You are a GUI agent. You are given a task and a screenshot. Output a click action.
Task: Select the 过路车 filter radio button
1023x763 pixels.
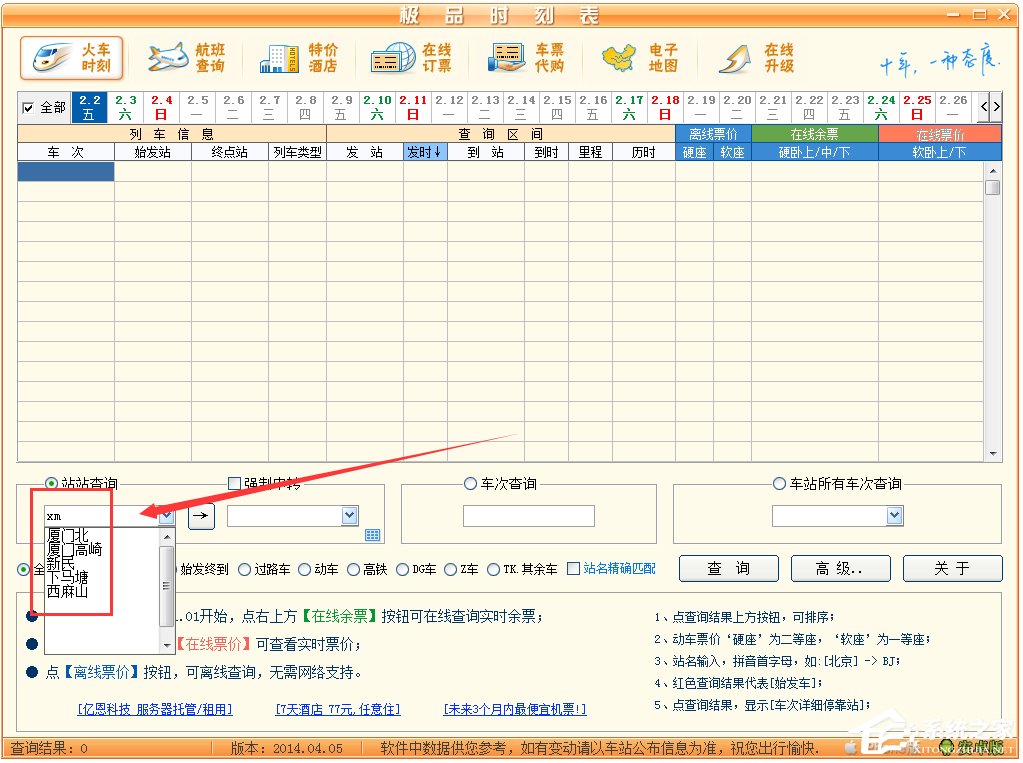(x=245, y=570)
